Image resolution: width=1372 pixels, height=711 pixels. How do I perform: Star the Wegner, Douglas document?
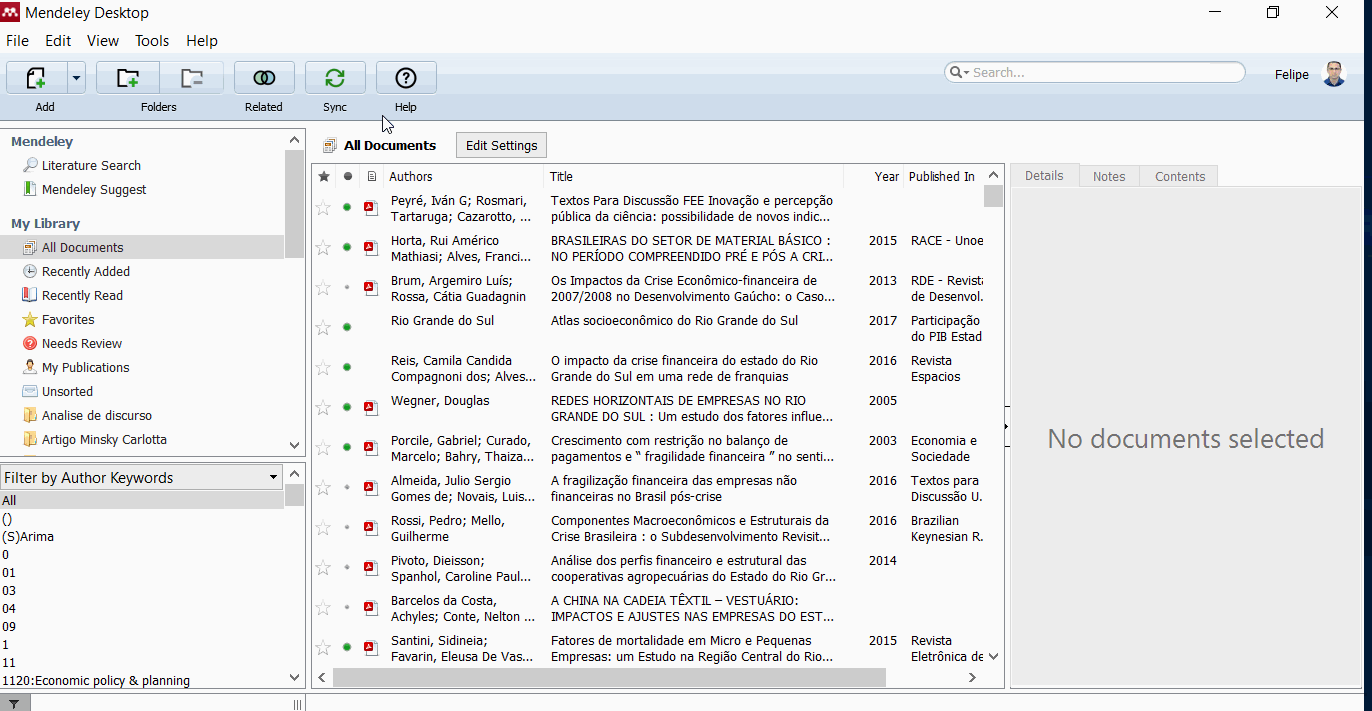pyautogui.click(x=323, y=408)
